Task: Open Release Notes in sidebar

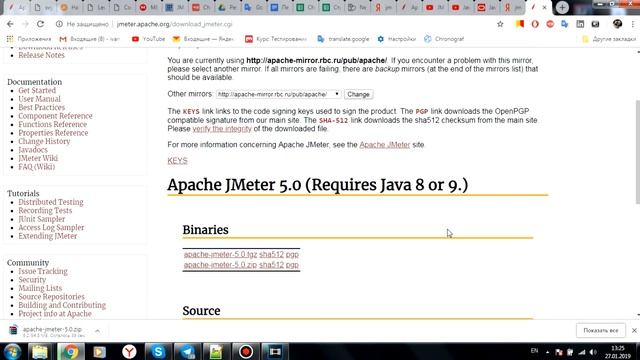Action: point(41,55)
